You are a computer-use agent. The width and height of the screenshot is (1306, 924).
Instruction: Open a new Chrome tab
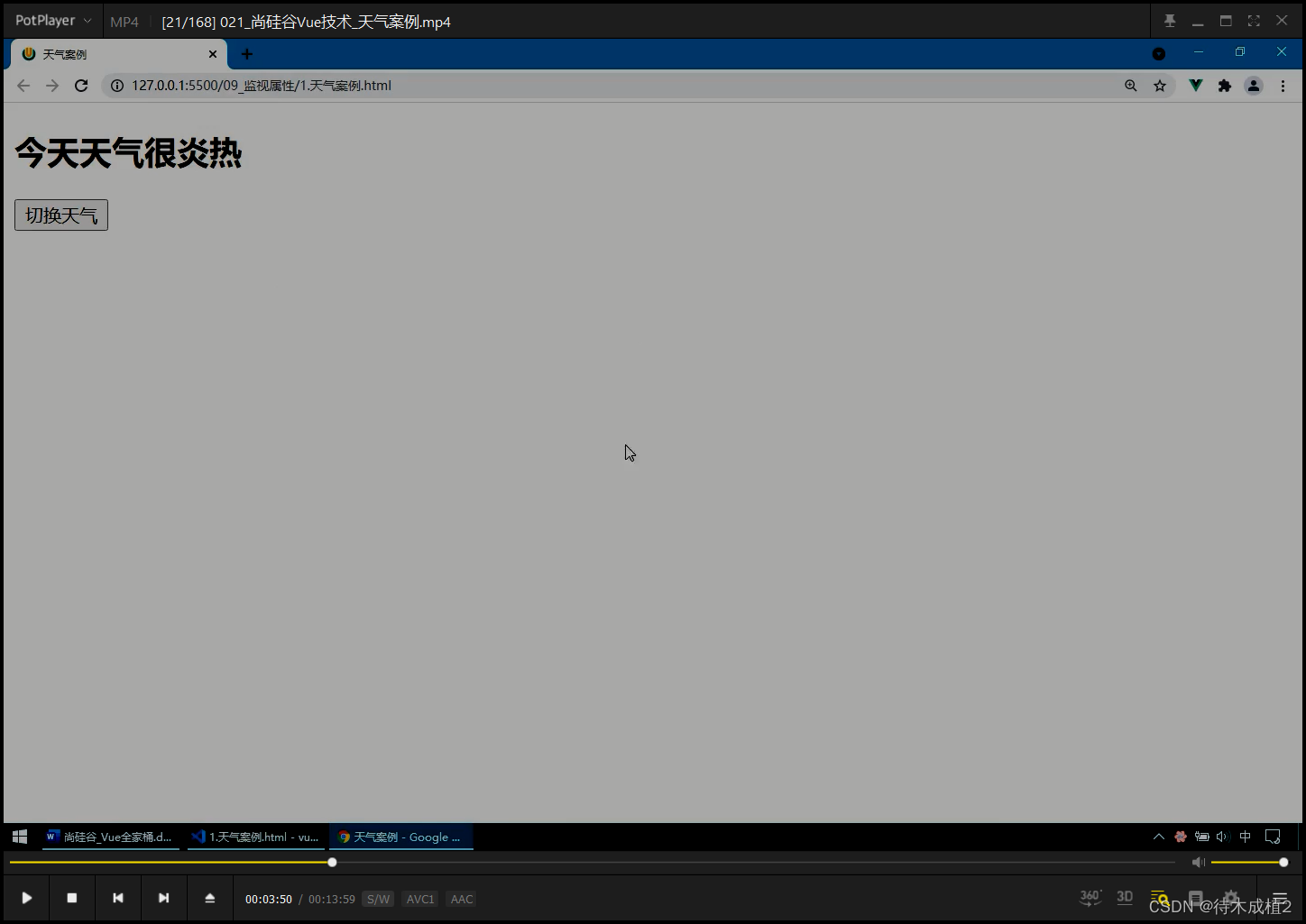pyautogui.click(x=246, y=54)
